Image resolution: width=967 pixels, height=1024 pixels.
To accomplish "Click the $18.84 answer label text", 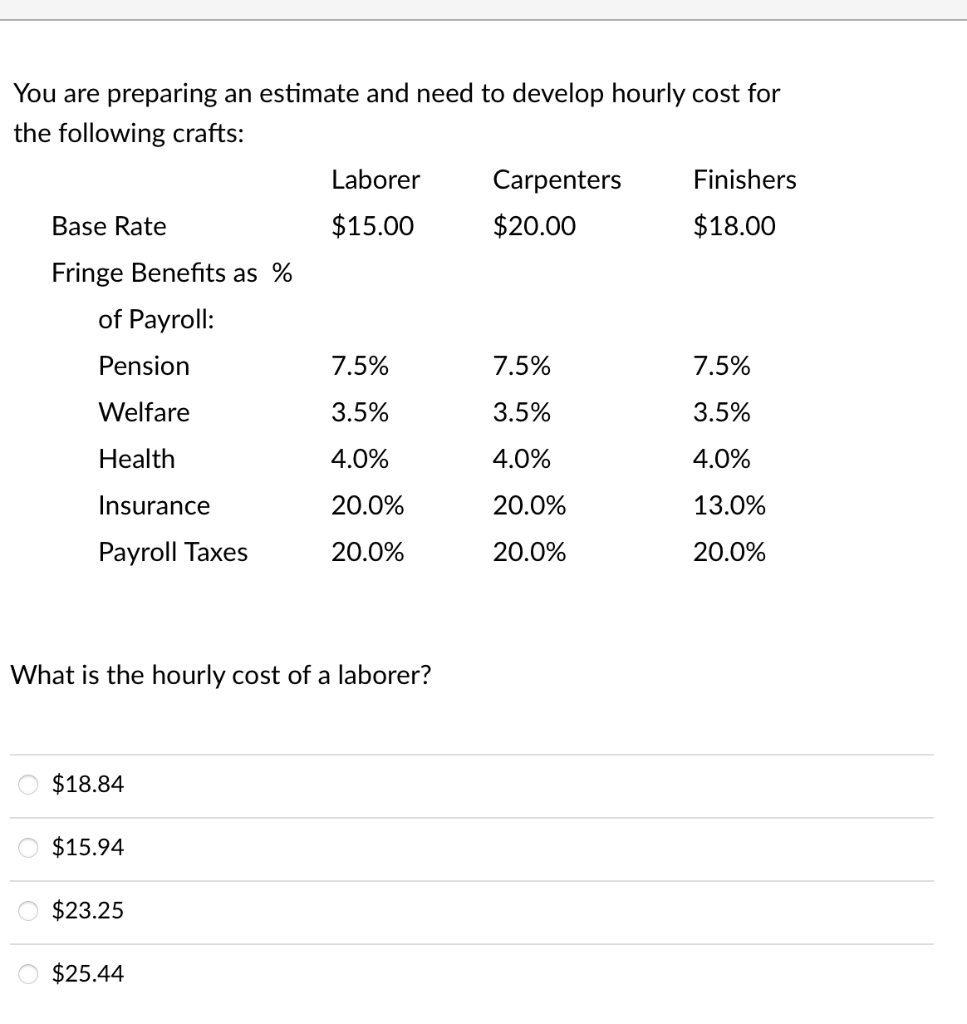I will click(86, 785).
